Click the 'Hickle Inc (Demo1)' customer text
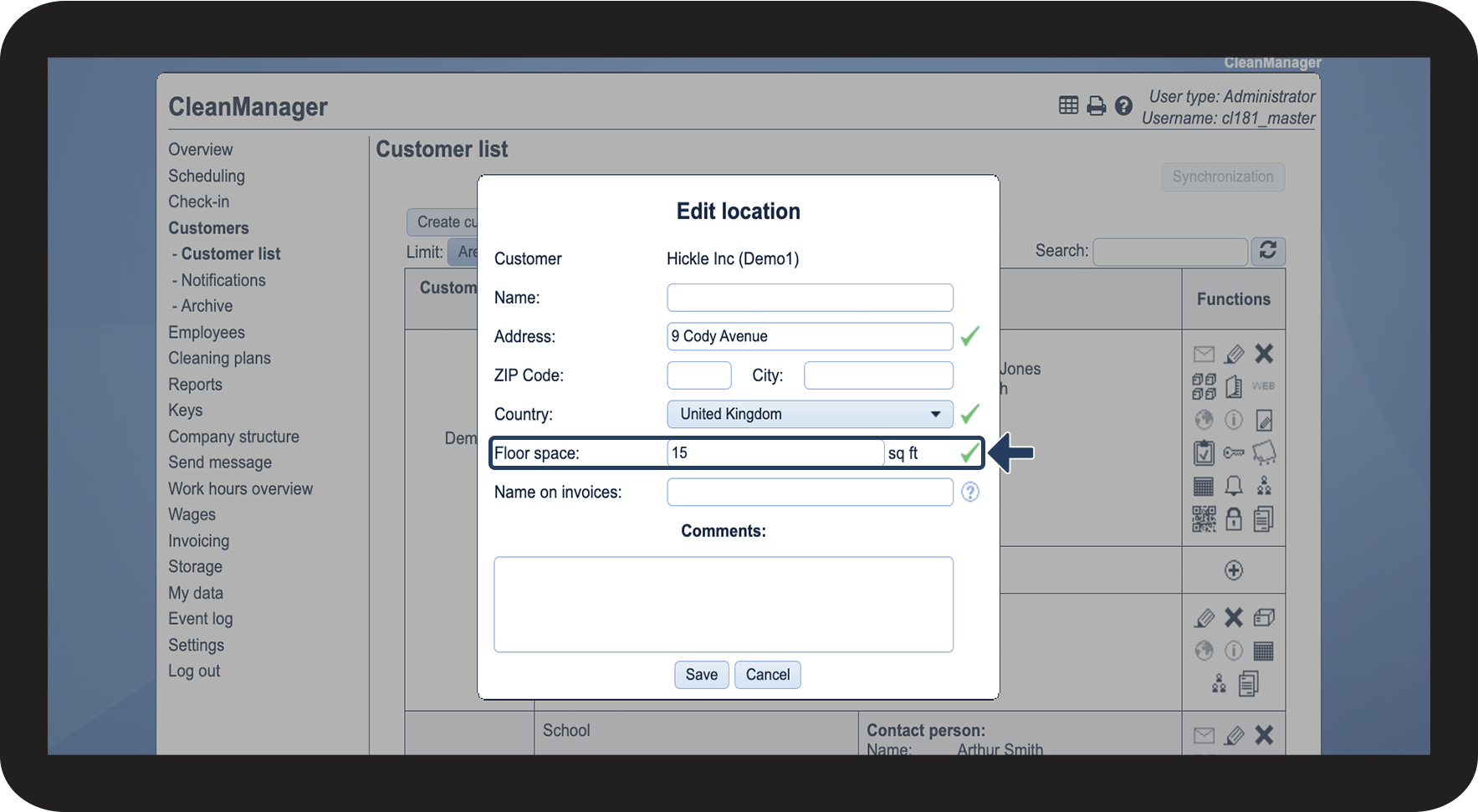Screen dimensions: 1478x812 point(733,259)
